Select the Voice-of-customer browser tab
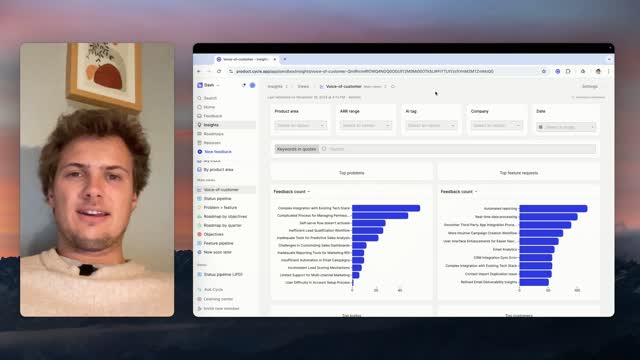The image size is (640, 360). point(246,60)
